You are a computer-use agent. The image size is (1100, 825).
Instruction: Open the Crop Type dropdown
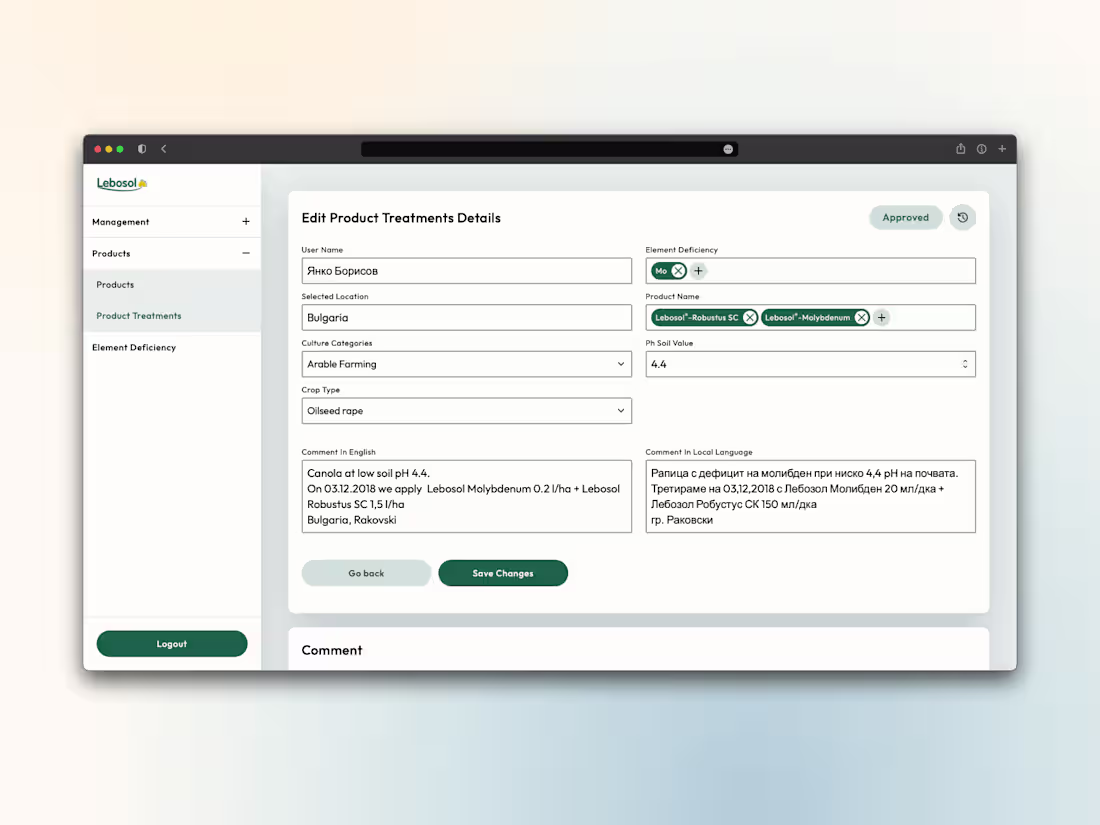tap(623, 410)
